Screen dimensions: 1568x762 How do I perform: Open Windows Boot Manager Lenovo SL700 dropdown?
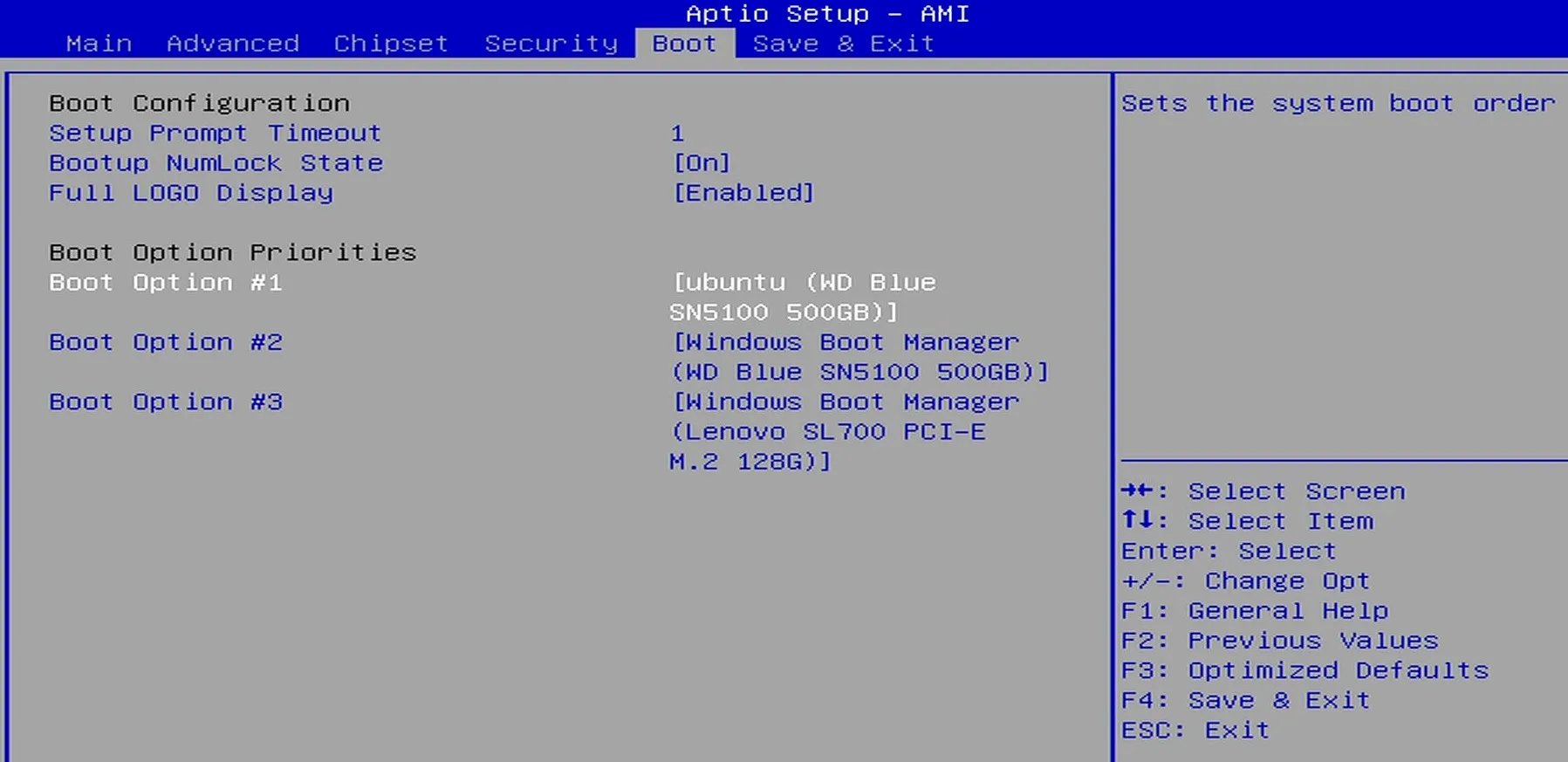pos(844,431)
